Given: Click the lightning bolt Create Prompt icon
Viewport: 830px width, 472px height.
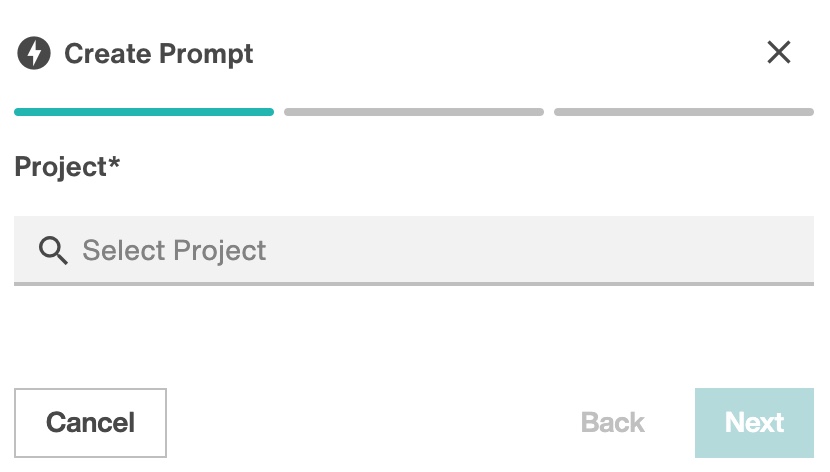Looking at the screenshot, I should click(x=34, y=53).
